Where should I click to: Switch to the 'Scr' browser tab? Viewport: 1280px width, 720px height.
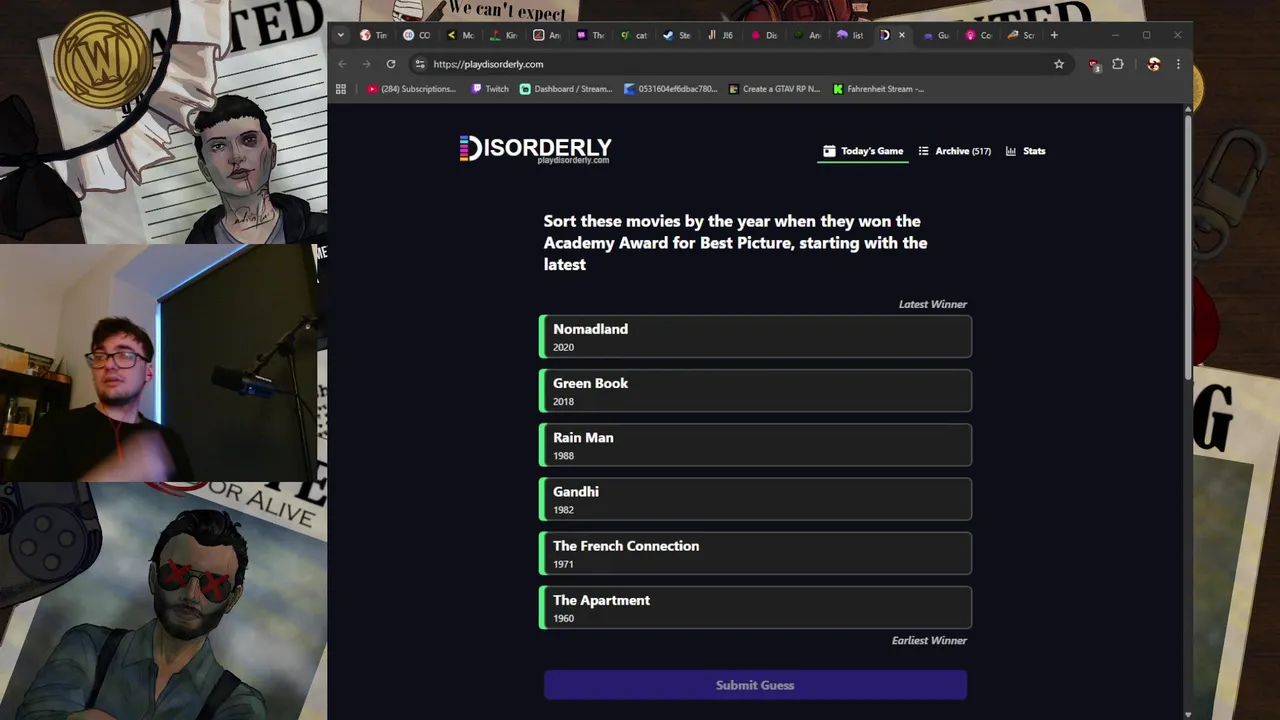1022,35
